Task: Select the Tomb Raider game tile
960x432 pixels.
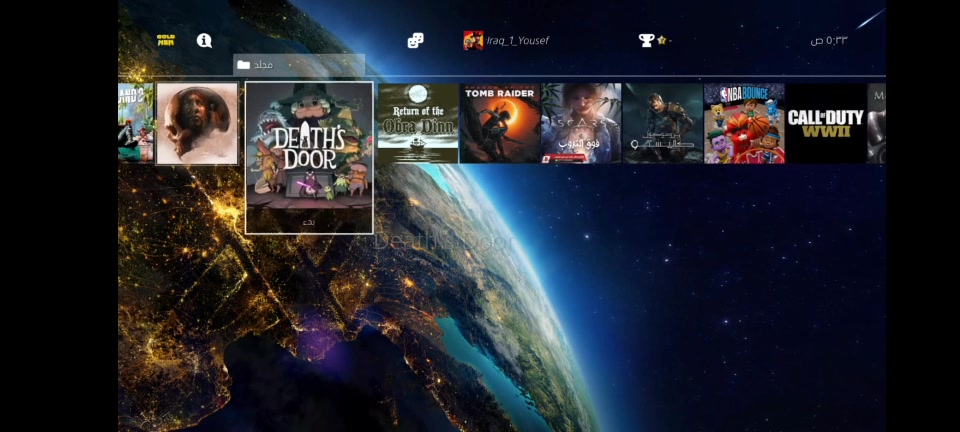Action: pos(500,124)
